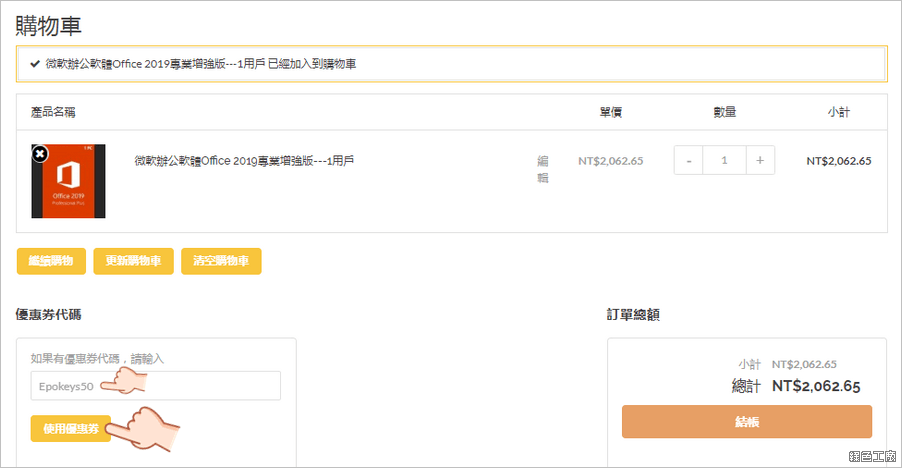Select the 總計 NT$2,062.65 total amount
The width and height of the screenshot is (902, 468).
(x=796, y=386)
